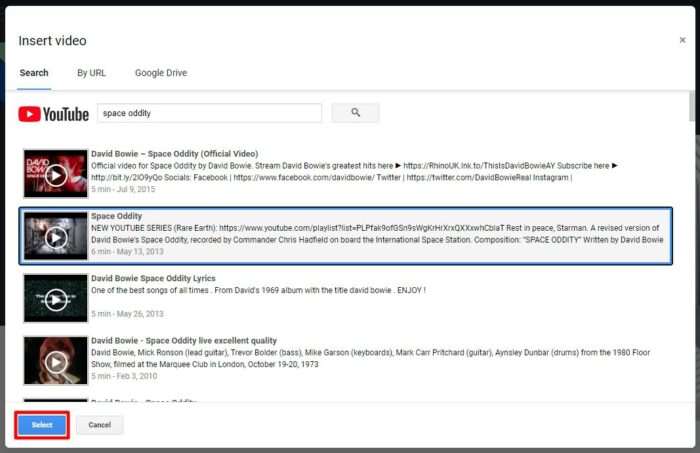Play the live excellent quality video thumbnail
Viewport: 700px width, 453px height.
tap(56, 361)
